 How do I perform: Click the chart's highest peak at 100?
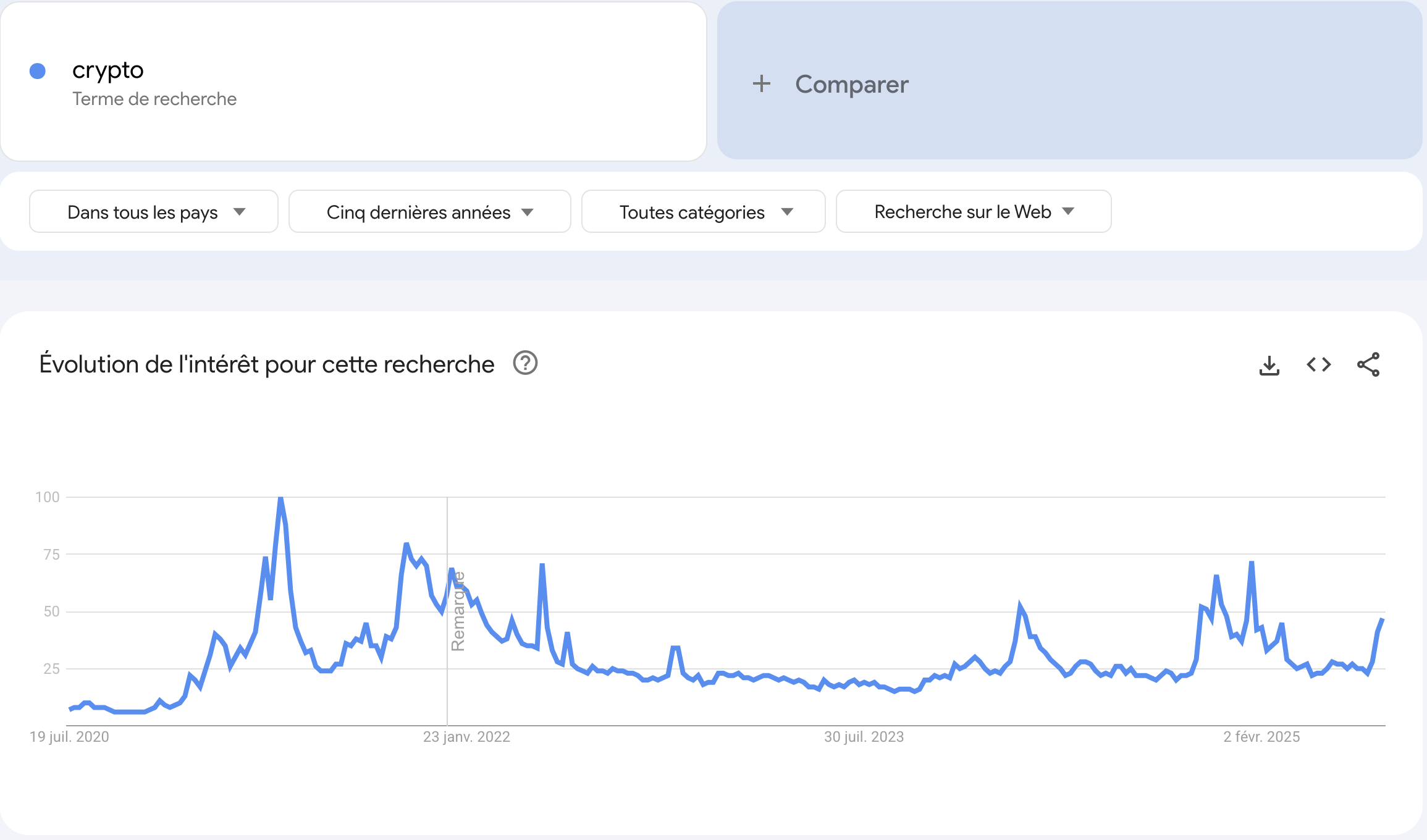tap(280, 498)
